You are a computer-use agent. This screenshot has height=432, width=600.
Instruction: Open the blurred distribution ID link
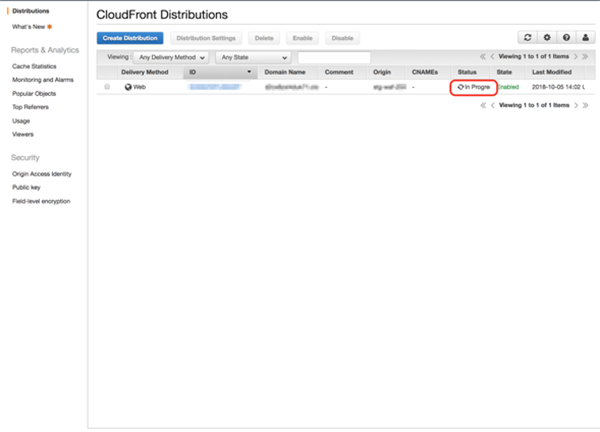click(215, 87)
